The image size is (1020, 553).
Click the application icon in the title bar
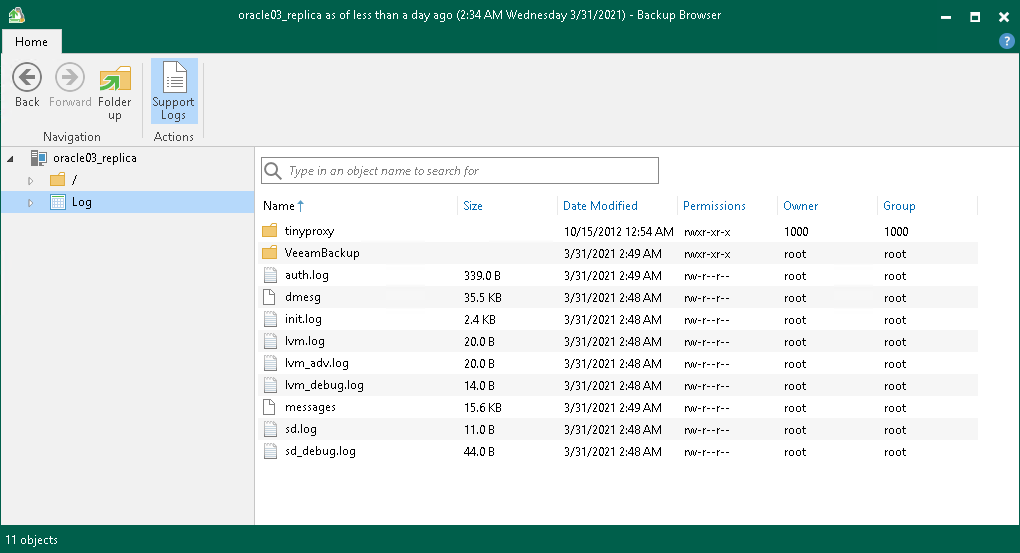15,15
